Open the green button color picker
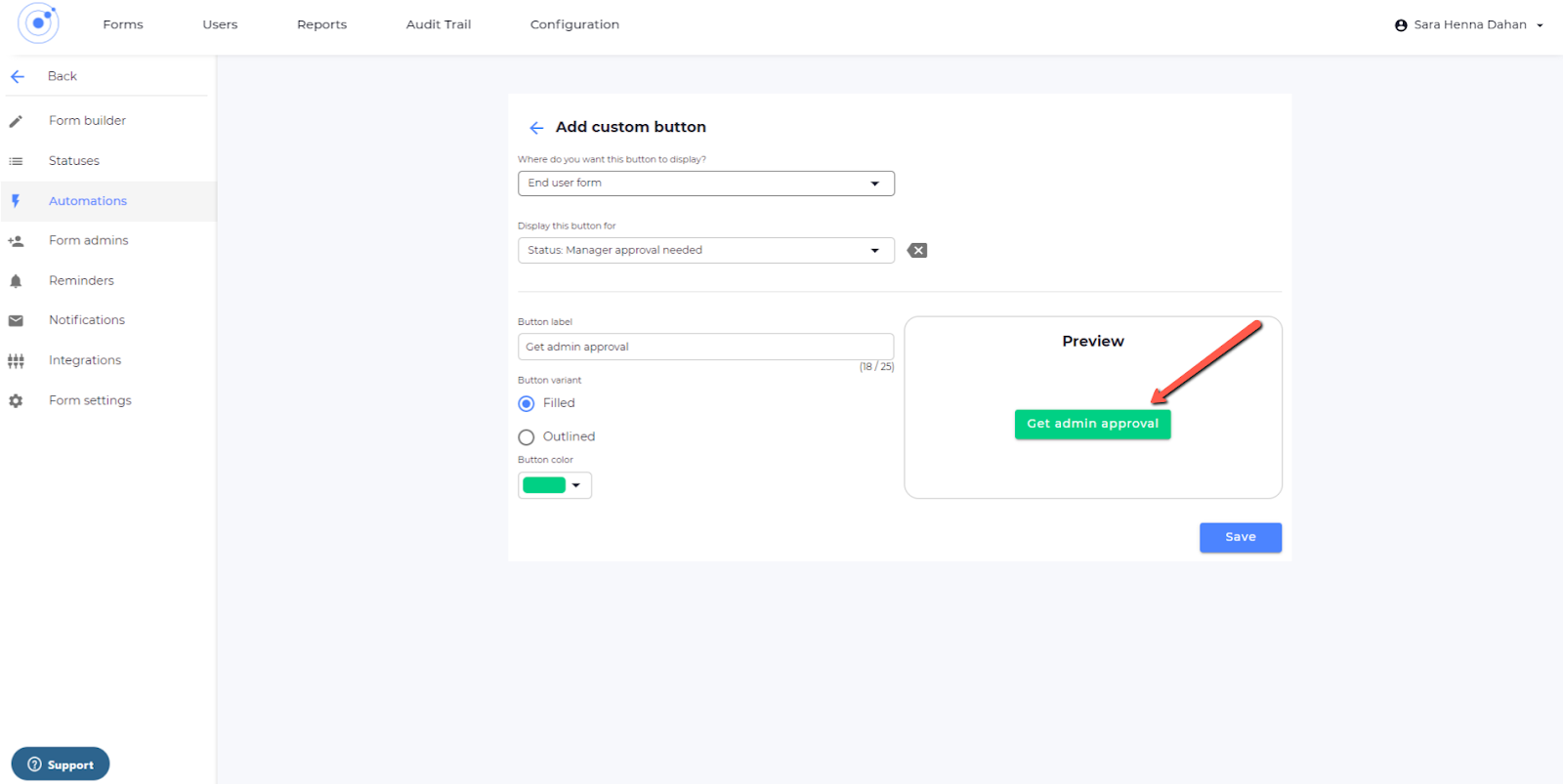Screen dimensions: 1563x784 (x=554, y=485)
